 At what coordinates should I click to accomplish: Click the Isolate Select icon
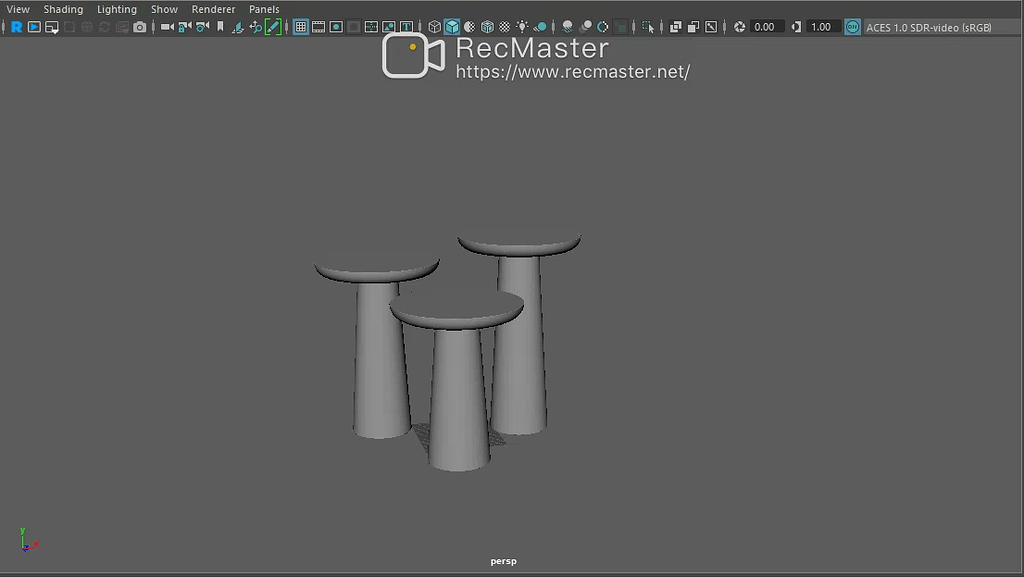pos(647,27)
